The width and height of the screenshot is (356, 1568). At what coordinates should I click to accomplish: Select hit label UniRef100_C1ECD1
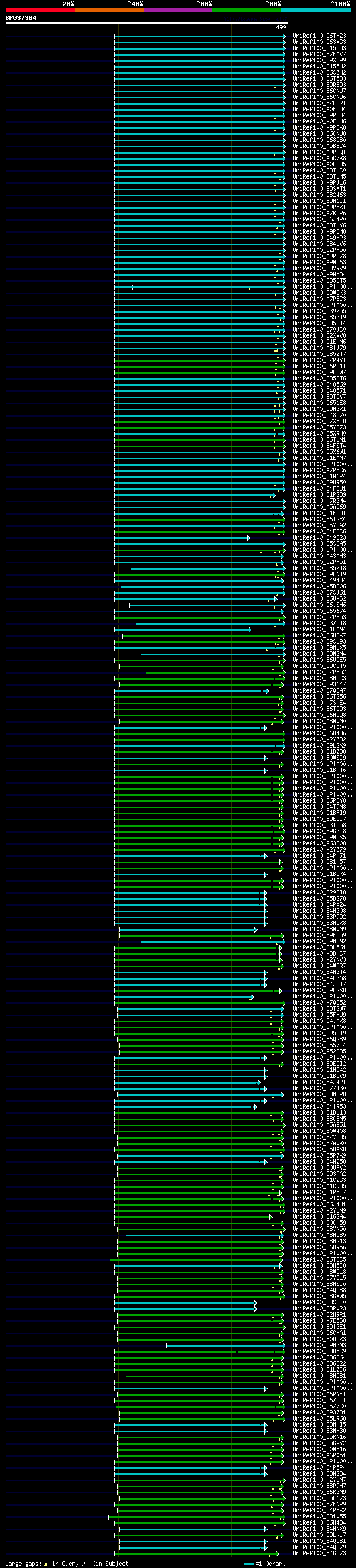(x=319, y=513)
